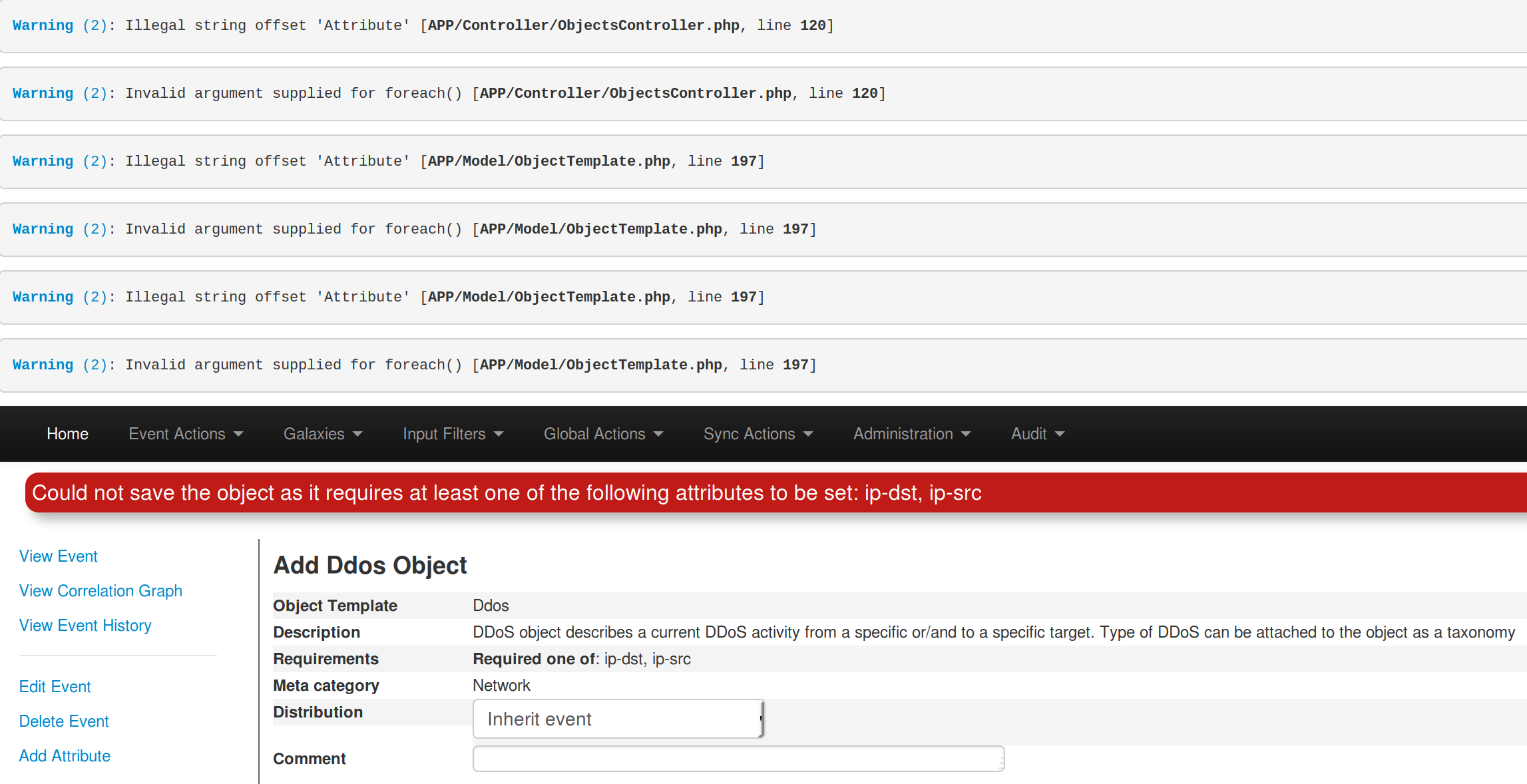Select first warning mentioning ObjectsController.php Illegal string offset
The image size is (1527, 784).
pos(763,26)
